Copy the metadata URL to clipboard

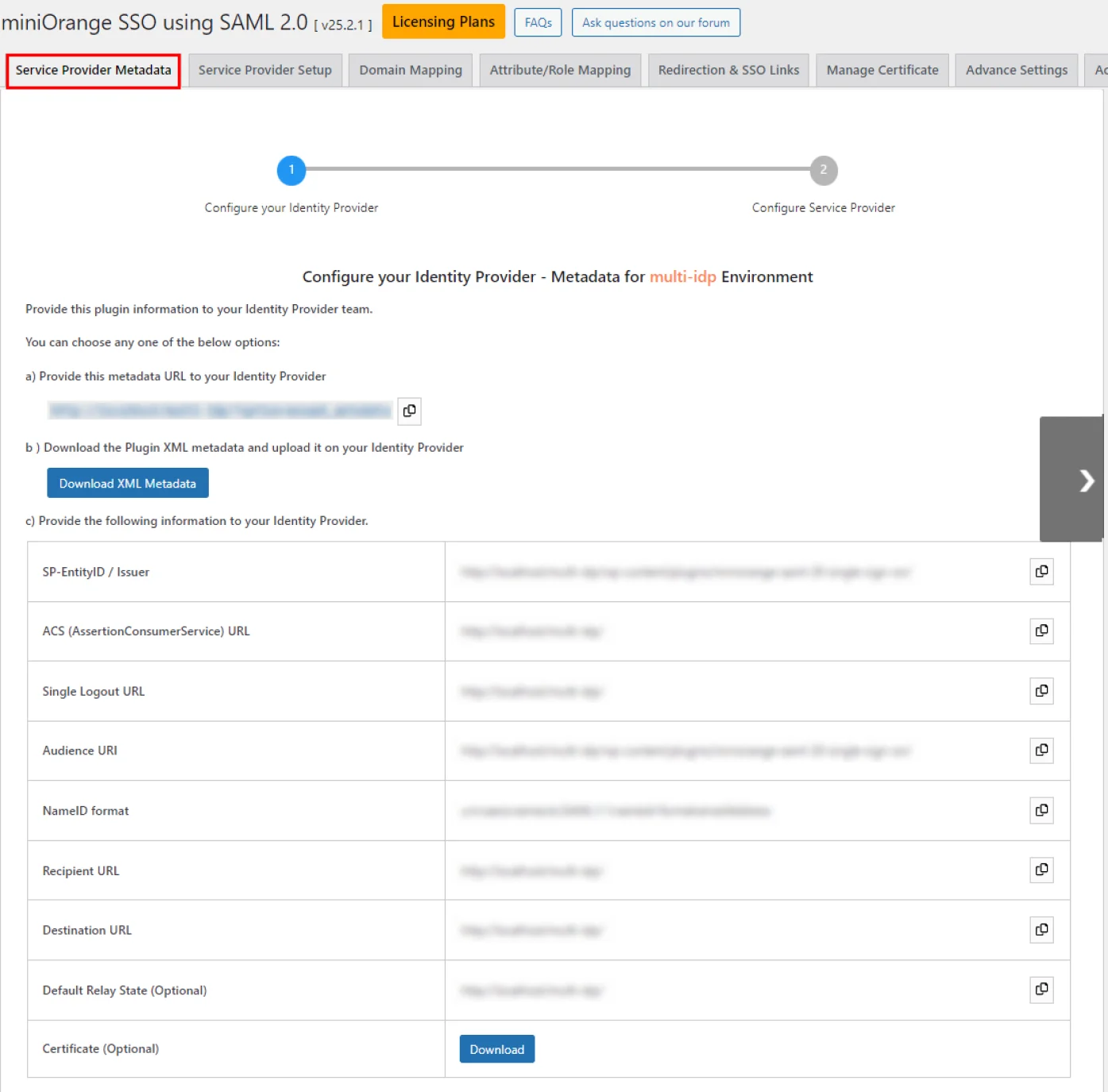click(409, 411)
